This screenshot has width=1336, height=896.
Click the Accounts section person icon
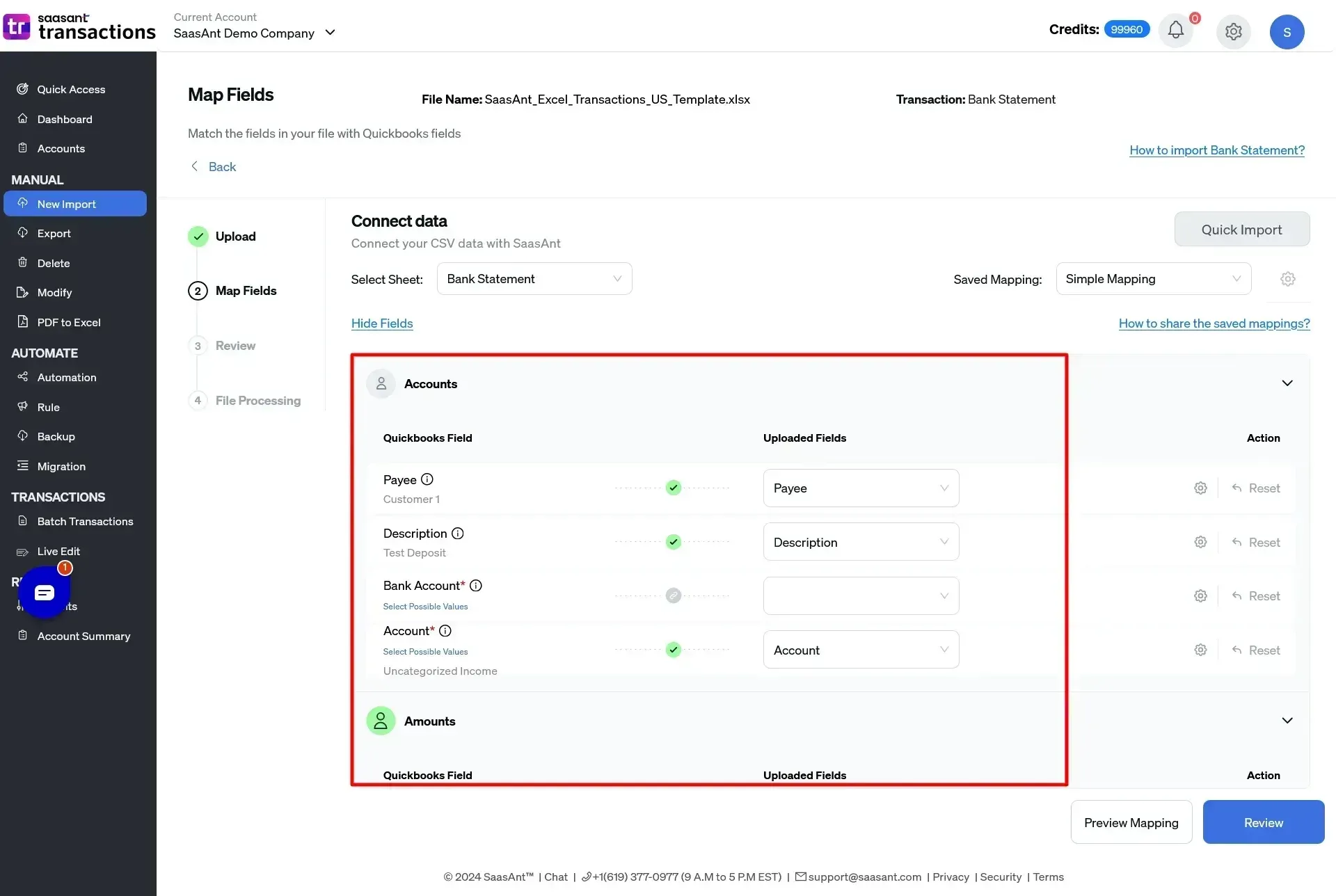[380, 383]
